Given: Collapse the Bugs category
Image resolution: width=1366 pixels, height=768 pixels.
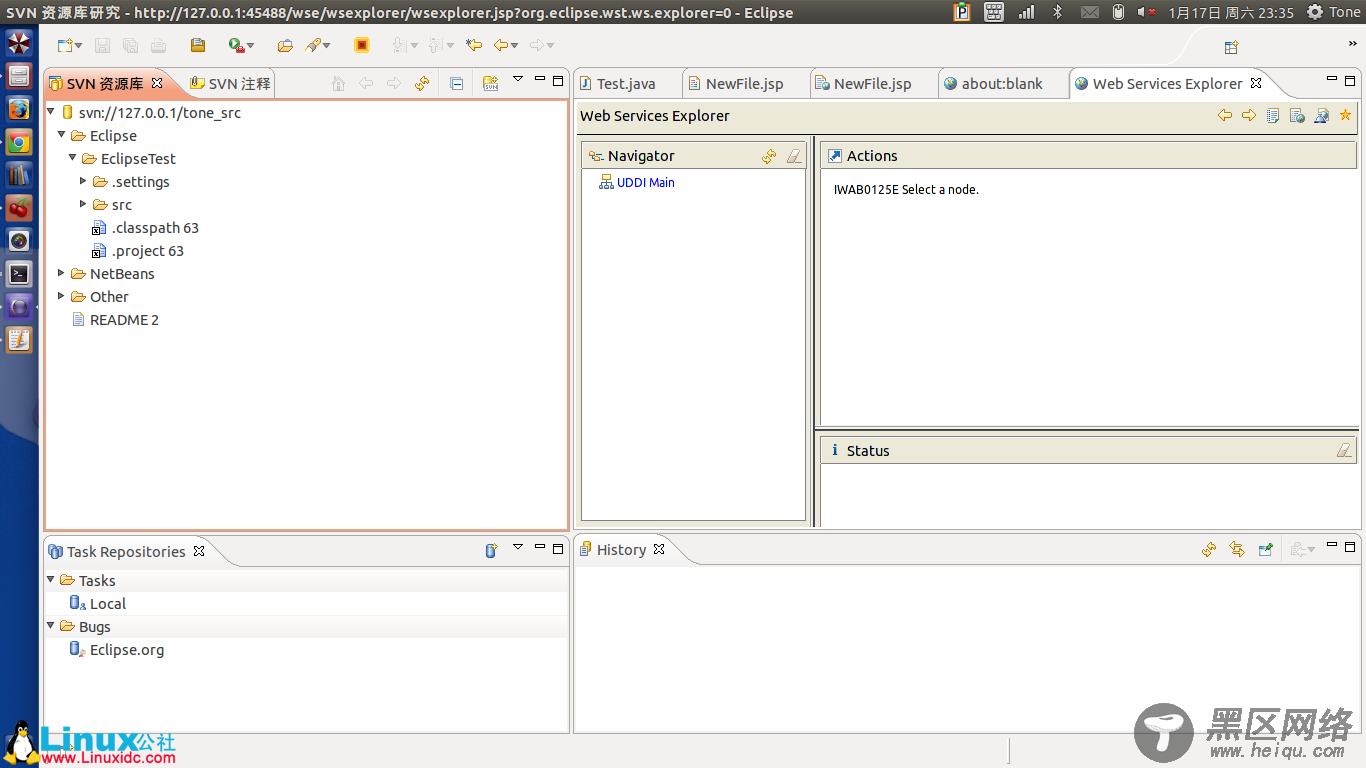Looking at the screenshot, I should tap(51, 625).
